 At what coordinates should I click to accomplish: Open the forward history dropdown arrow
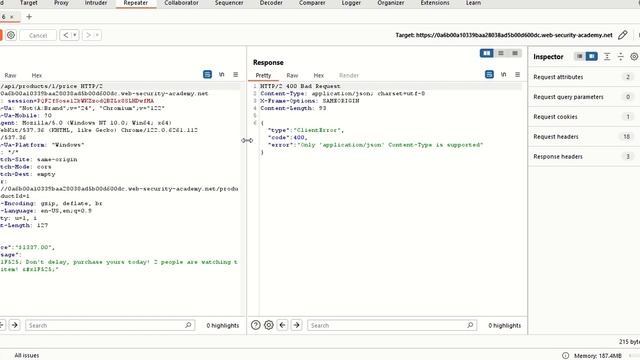(98, 35)
